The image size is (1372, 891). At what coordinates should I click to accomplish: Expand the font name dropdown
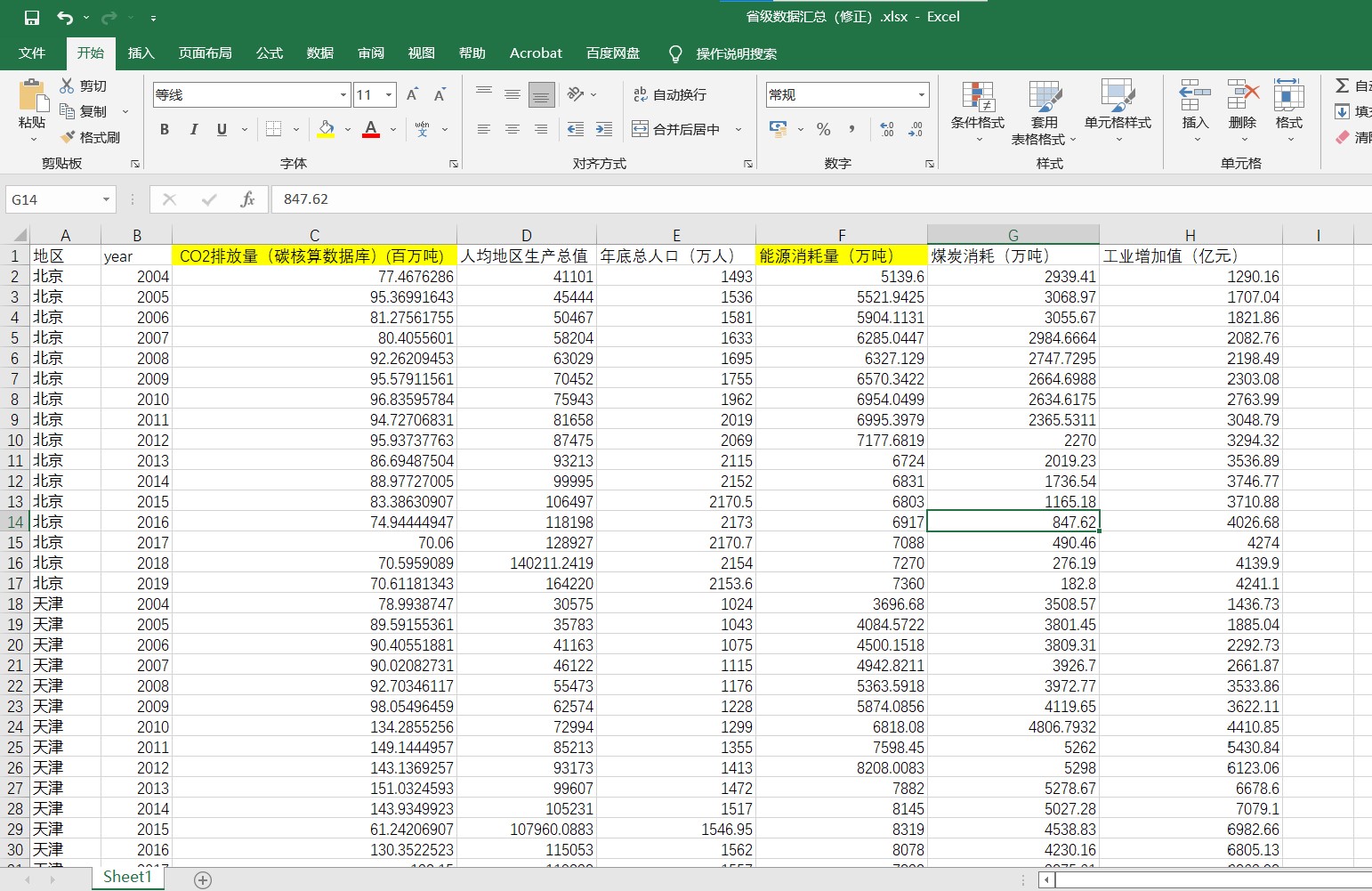(343, 94)
